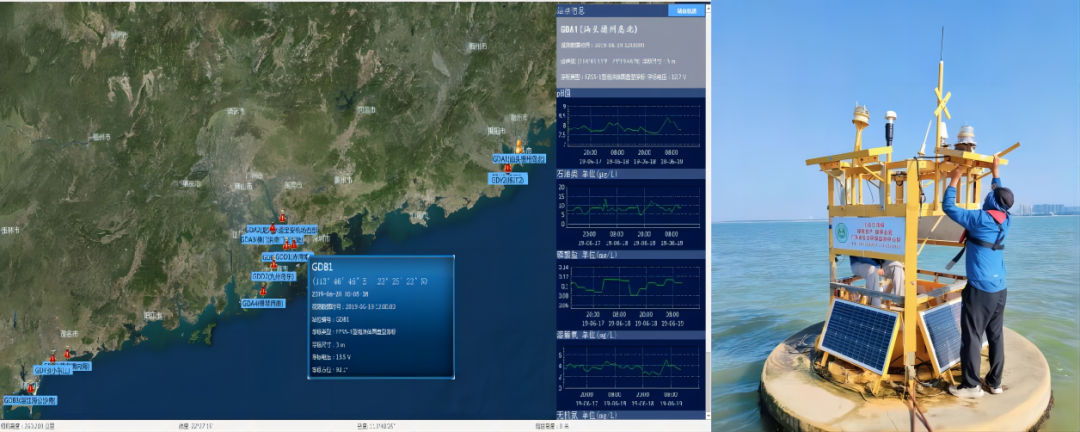Click the GDB1 popup title

coord(322,267)
